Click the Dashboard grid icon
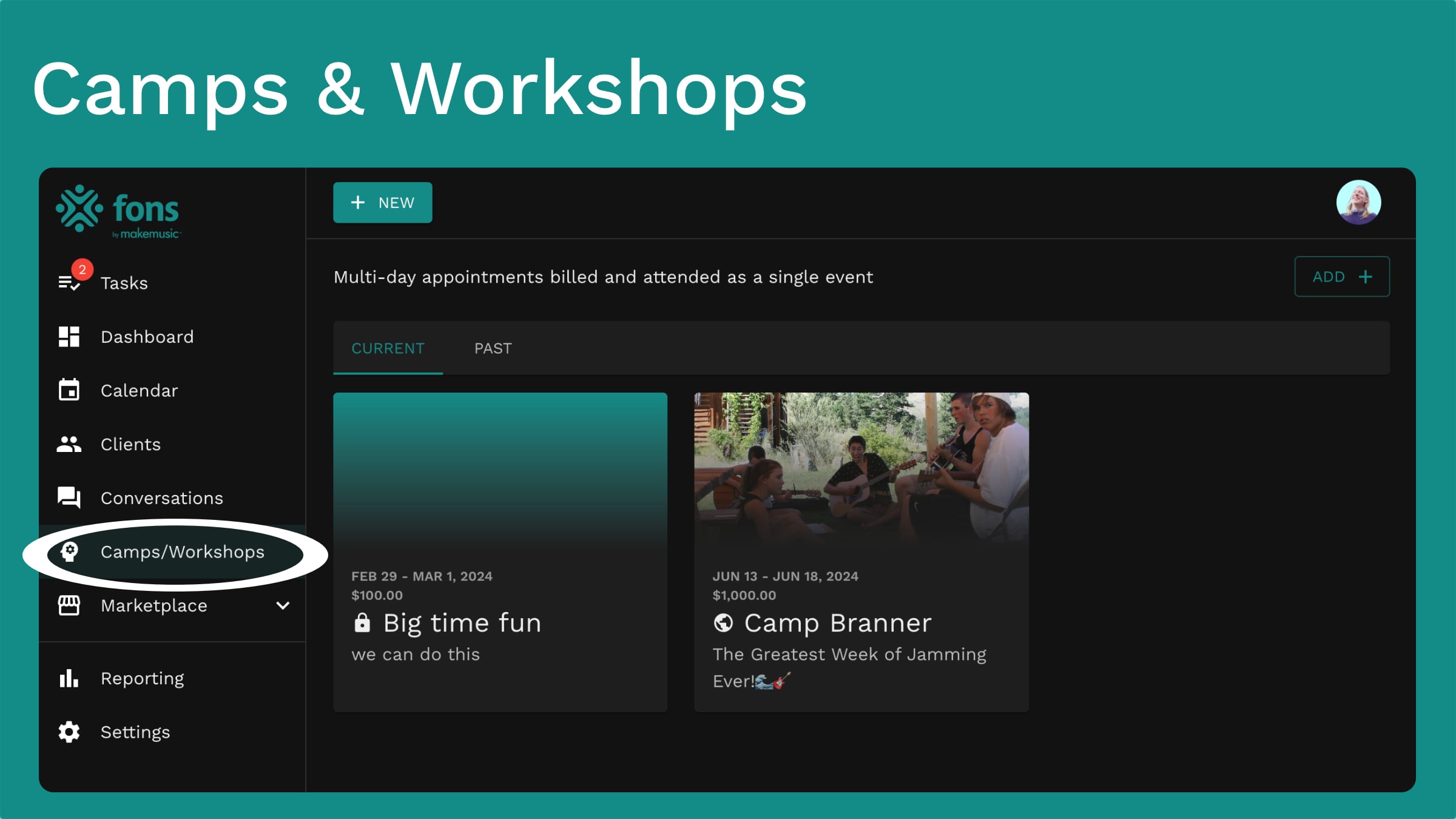 click(69, 337)
